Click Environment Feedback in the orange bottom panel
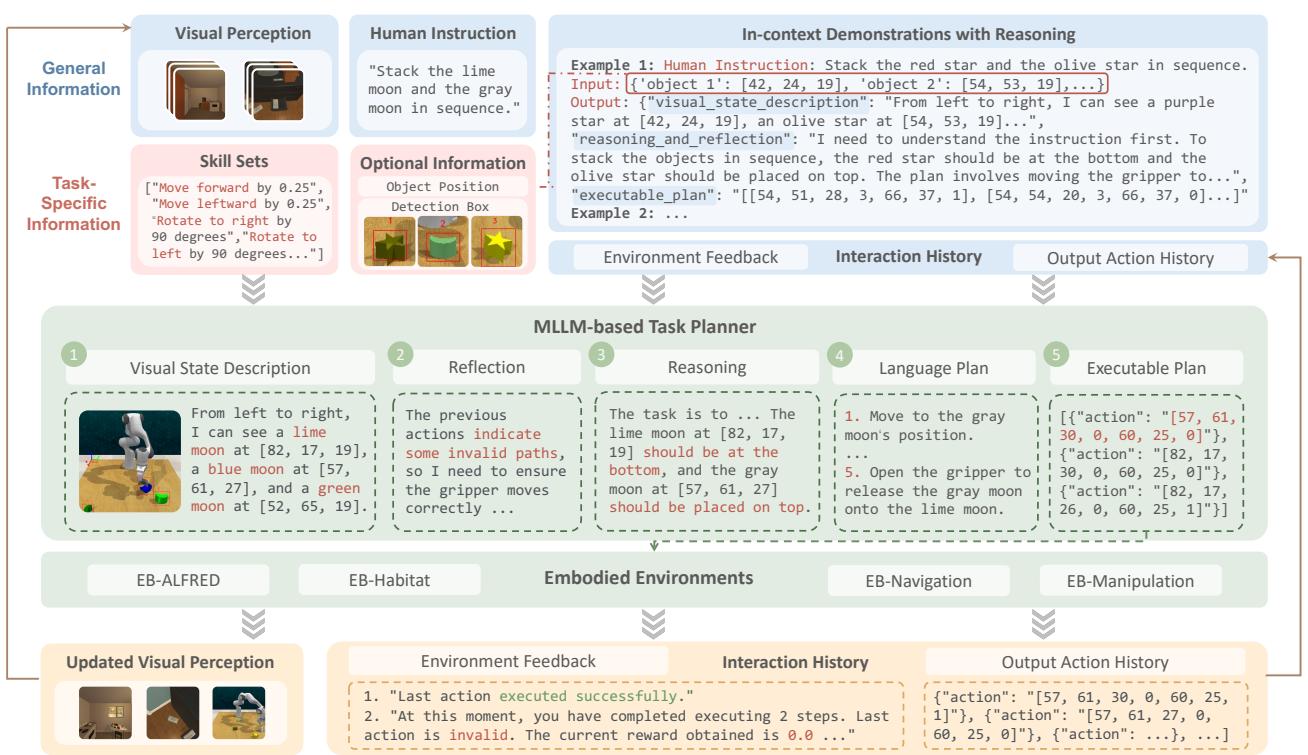The width and height of the screenshot is (1308, 755). (x=508, y=661)
